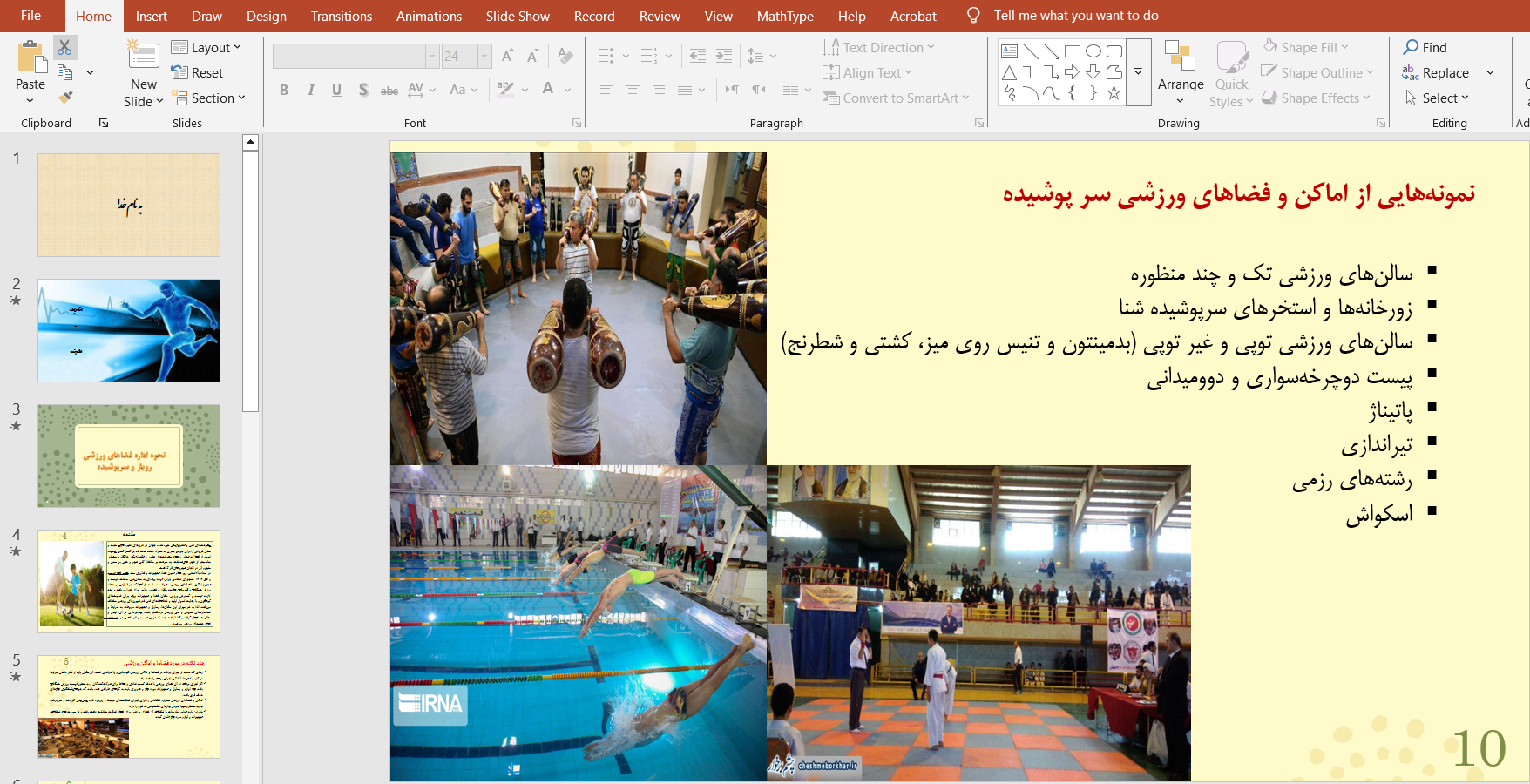Click the Clear All Formatting icon
The width and height of the screenshot is (1530, 784).
click(565, 57)
